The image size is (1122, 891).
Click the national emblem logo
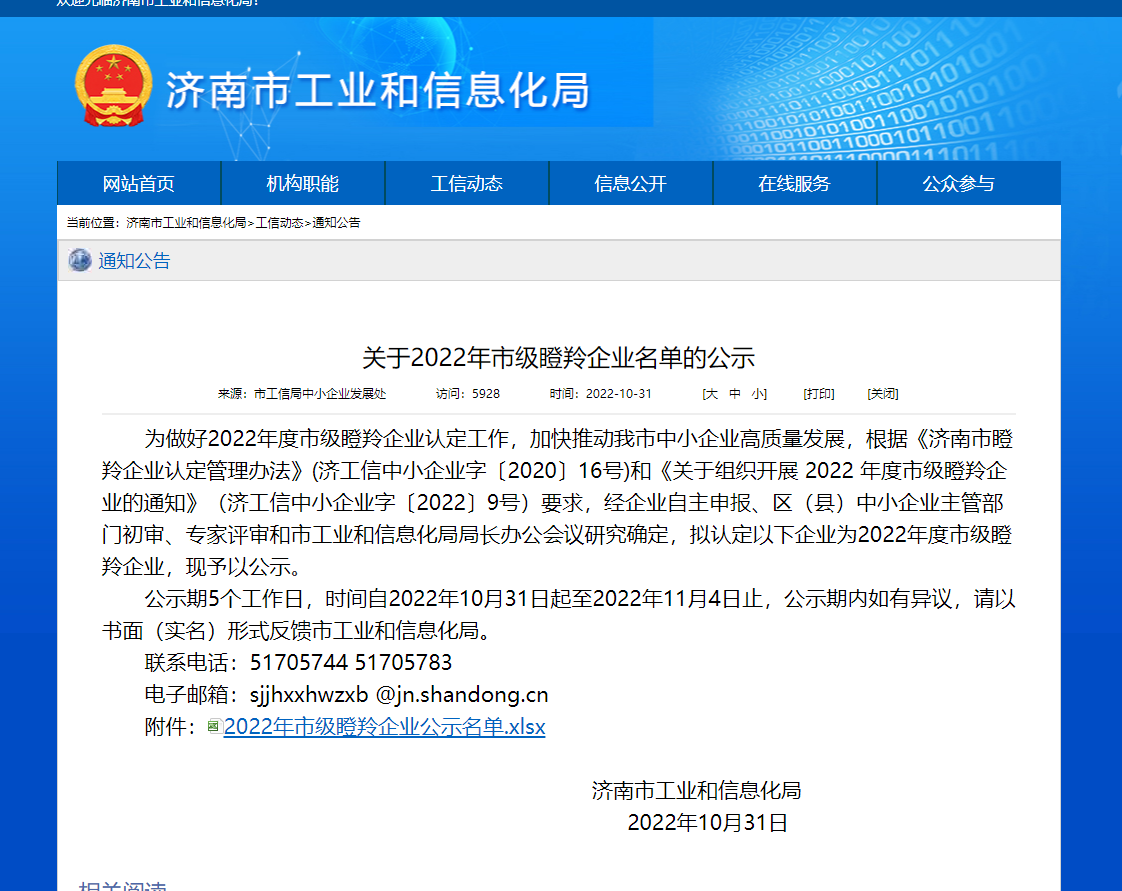[113, 86]
